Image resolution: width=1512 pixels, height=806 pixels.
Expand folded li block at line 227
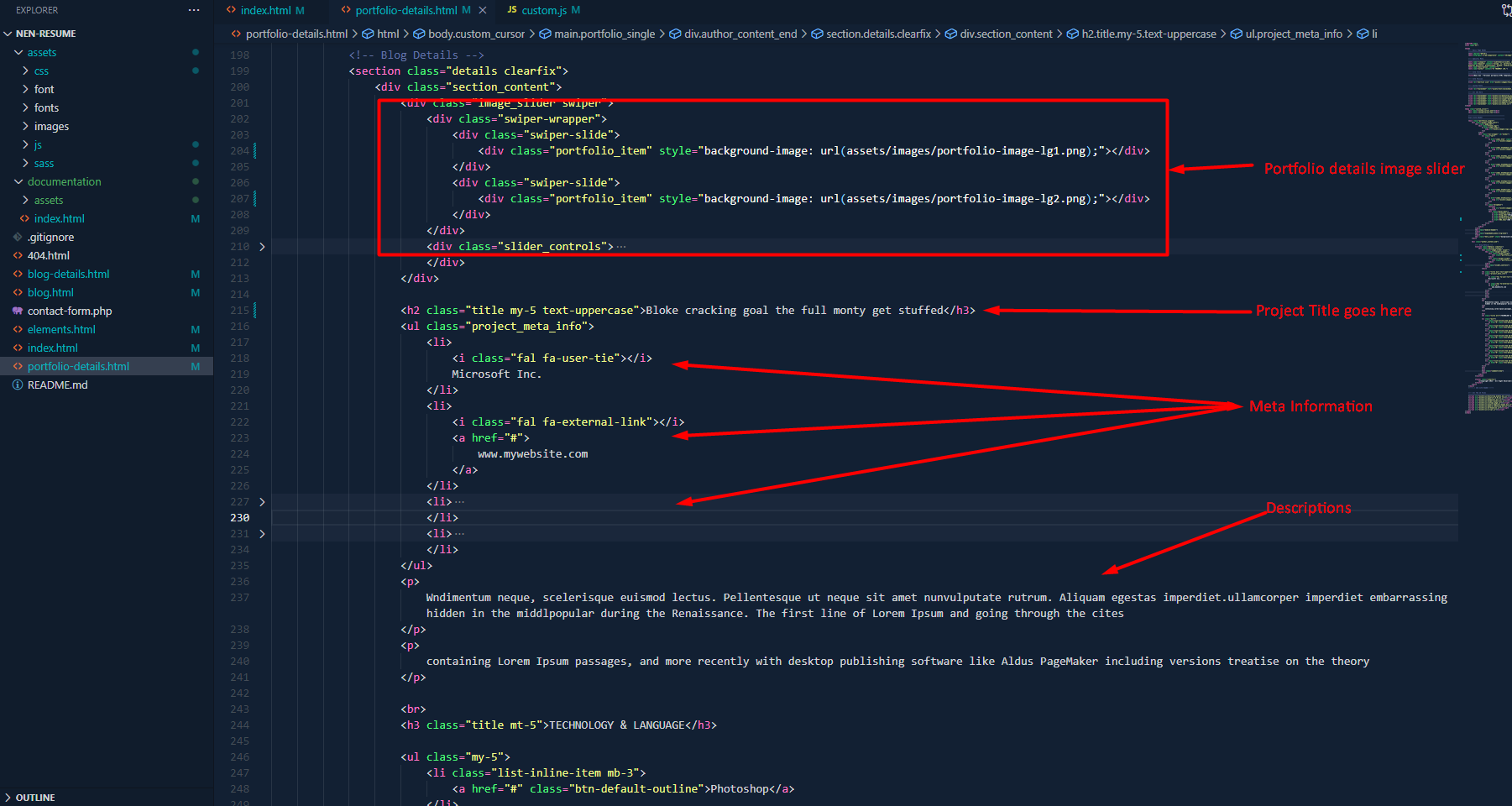point(262,502)
